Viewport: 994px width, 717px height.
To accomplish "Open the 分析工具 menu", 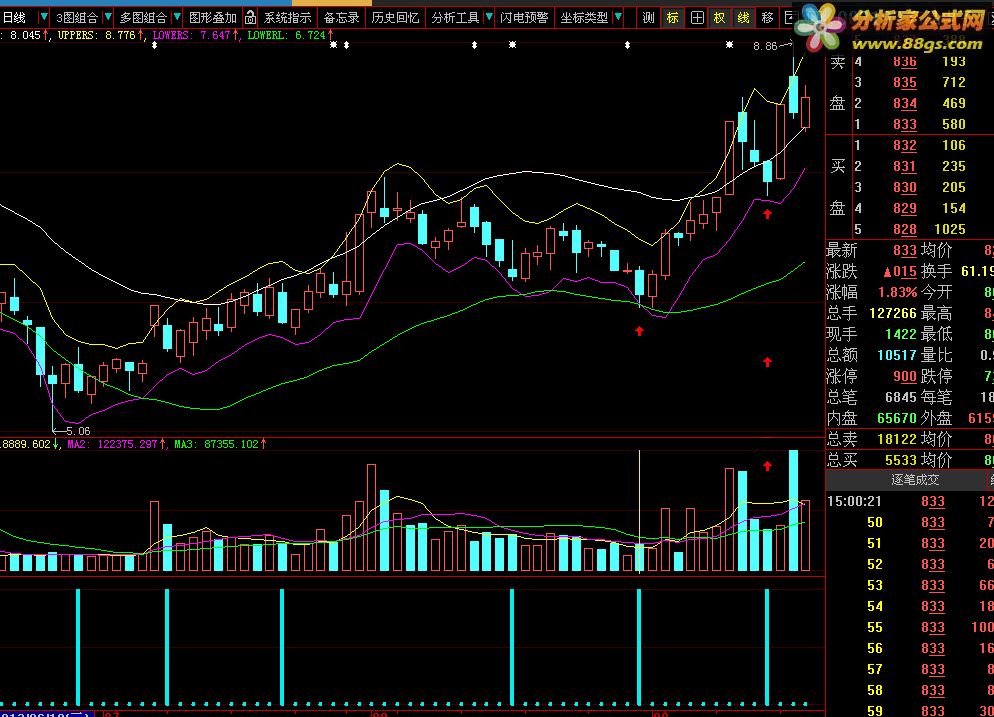I will click(x=455, y=18).
